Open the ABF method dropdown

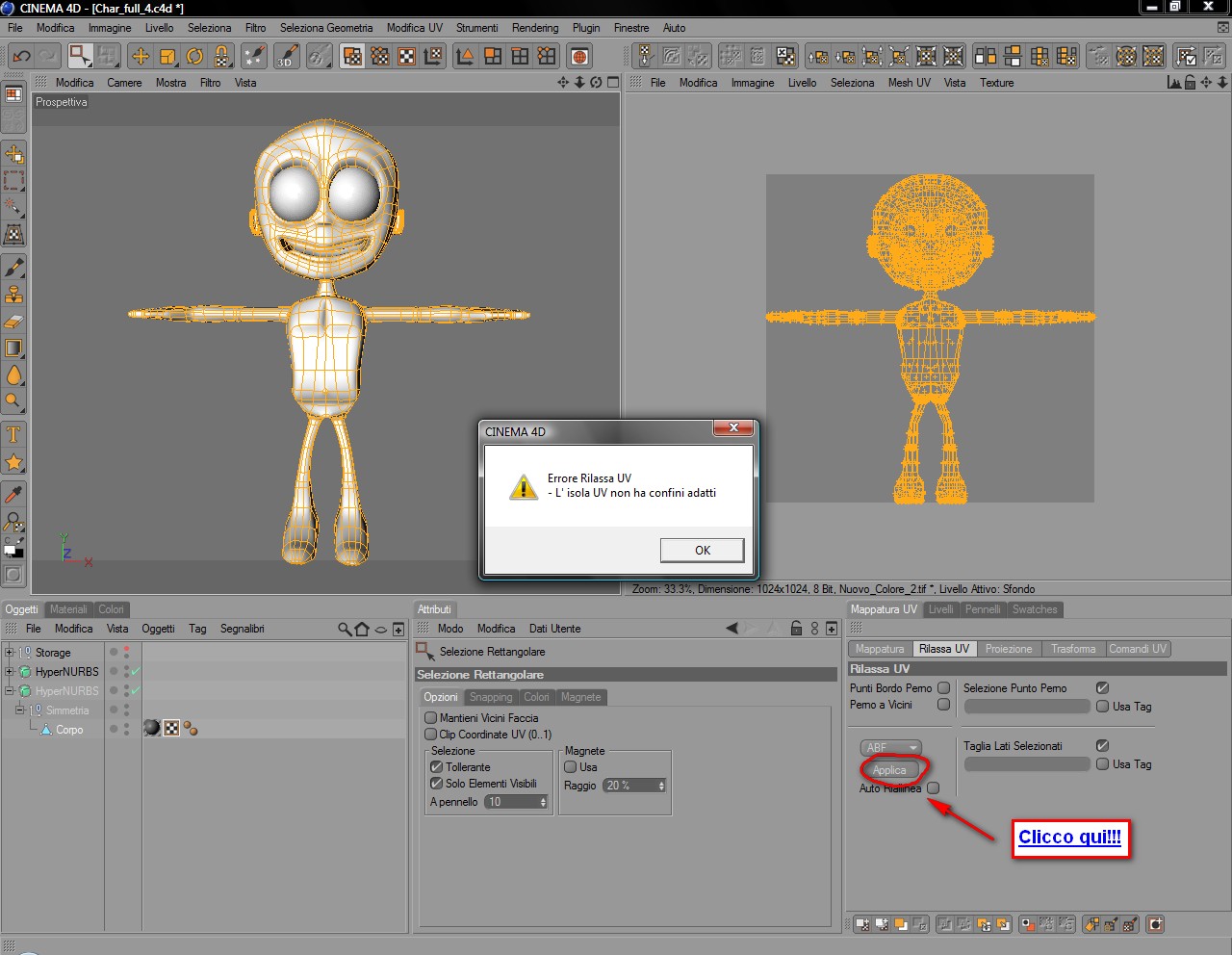[890, 747]
